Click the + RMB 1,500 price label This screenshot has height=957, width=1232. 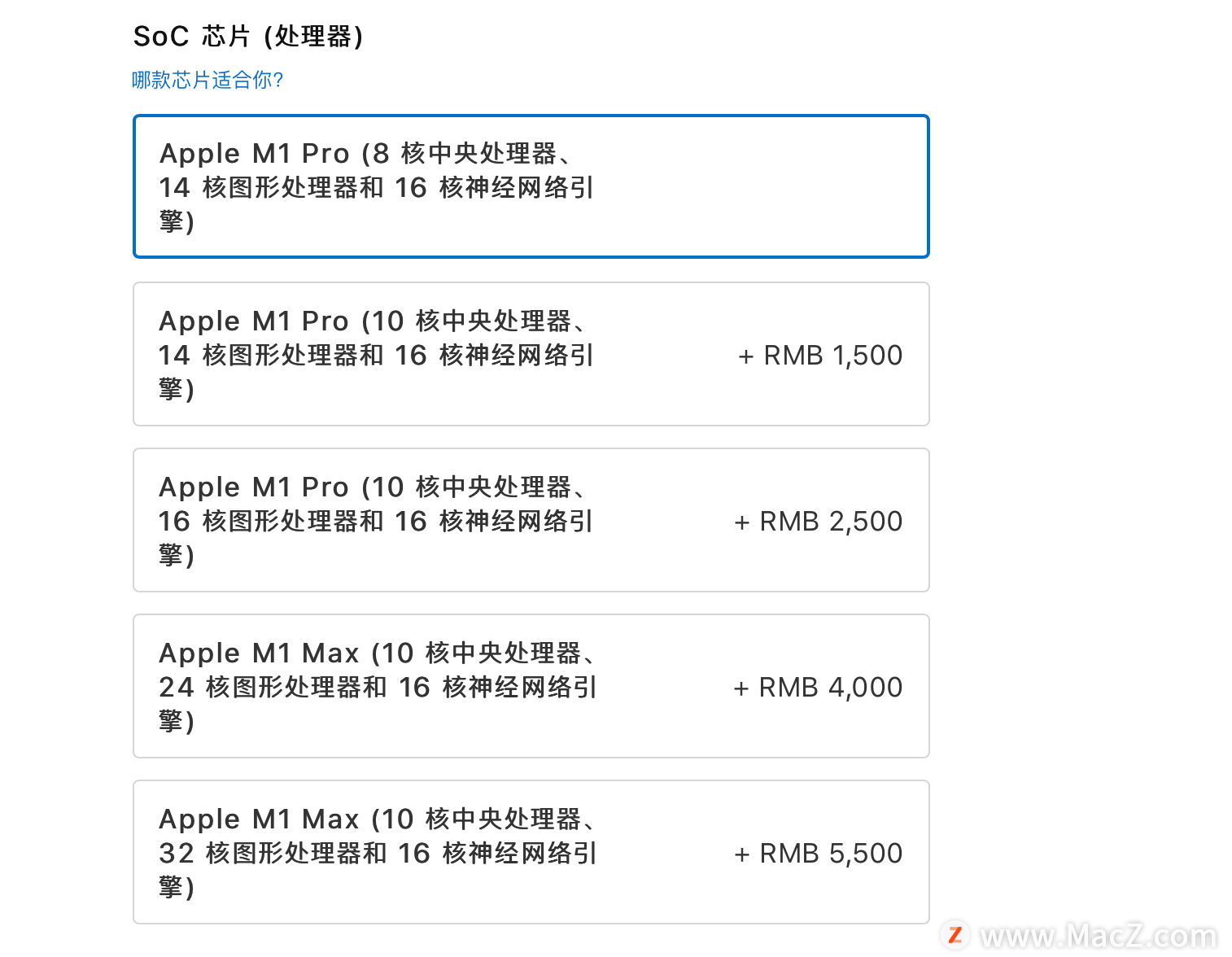pos(820,356)
